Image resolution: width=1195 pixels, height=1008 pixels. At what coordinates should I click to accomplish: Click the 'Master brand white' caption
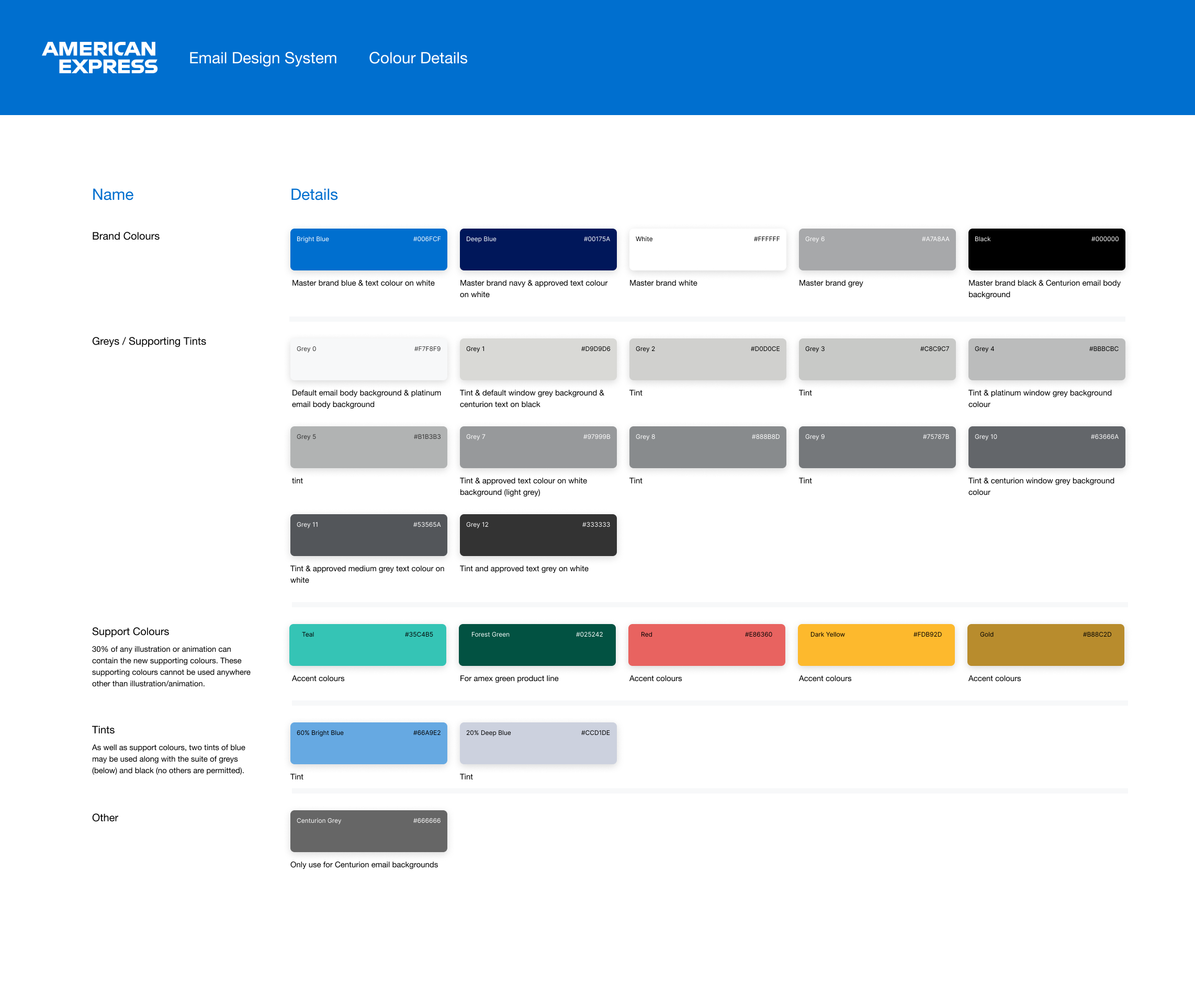pyautogui.click(x=663, y=283)
